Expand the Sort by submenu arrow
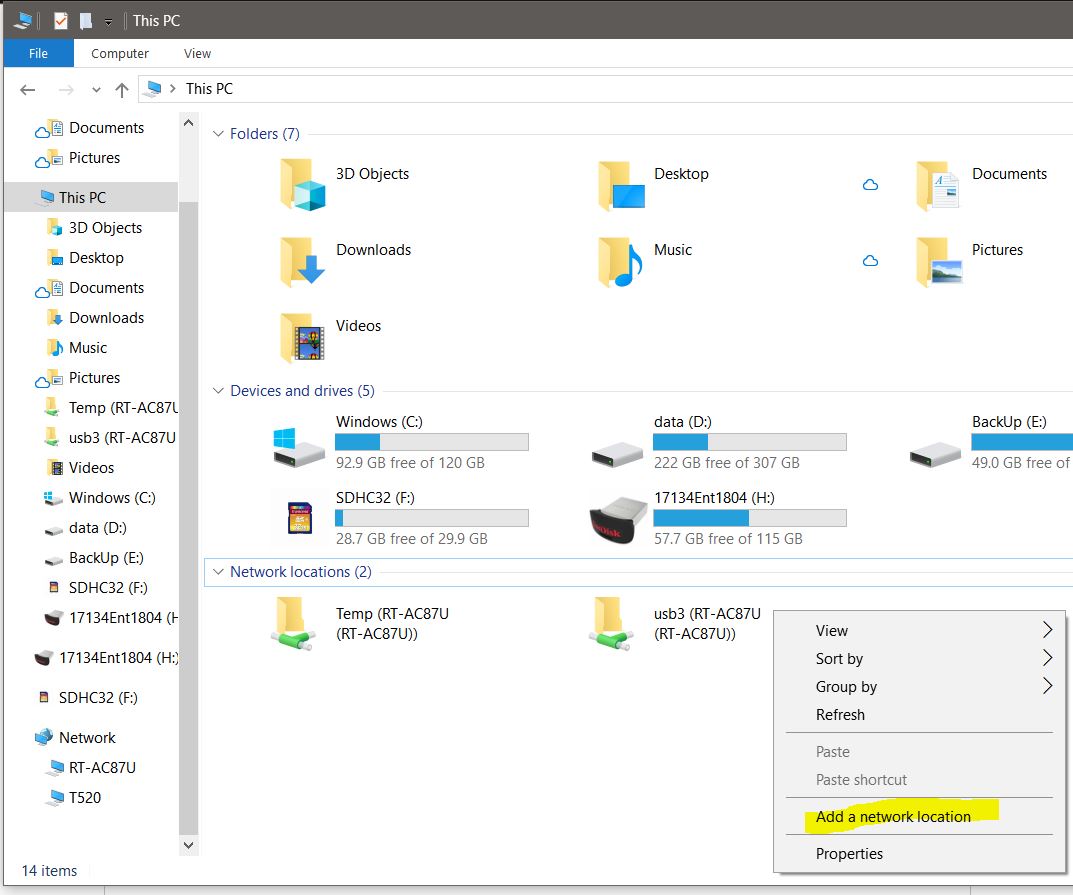 1046,658
